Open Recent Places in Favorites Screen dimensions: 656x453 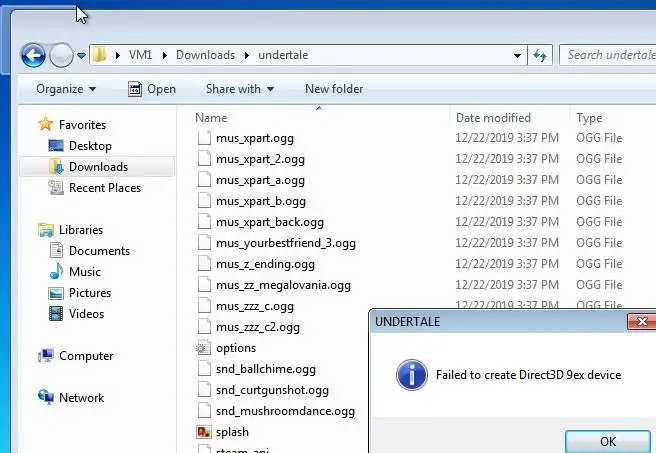click(105, 188)
